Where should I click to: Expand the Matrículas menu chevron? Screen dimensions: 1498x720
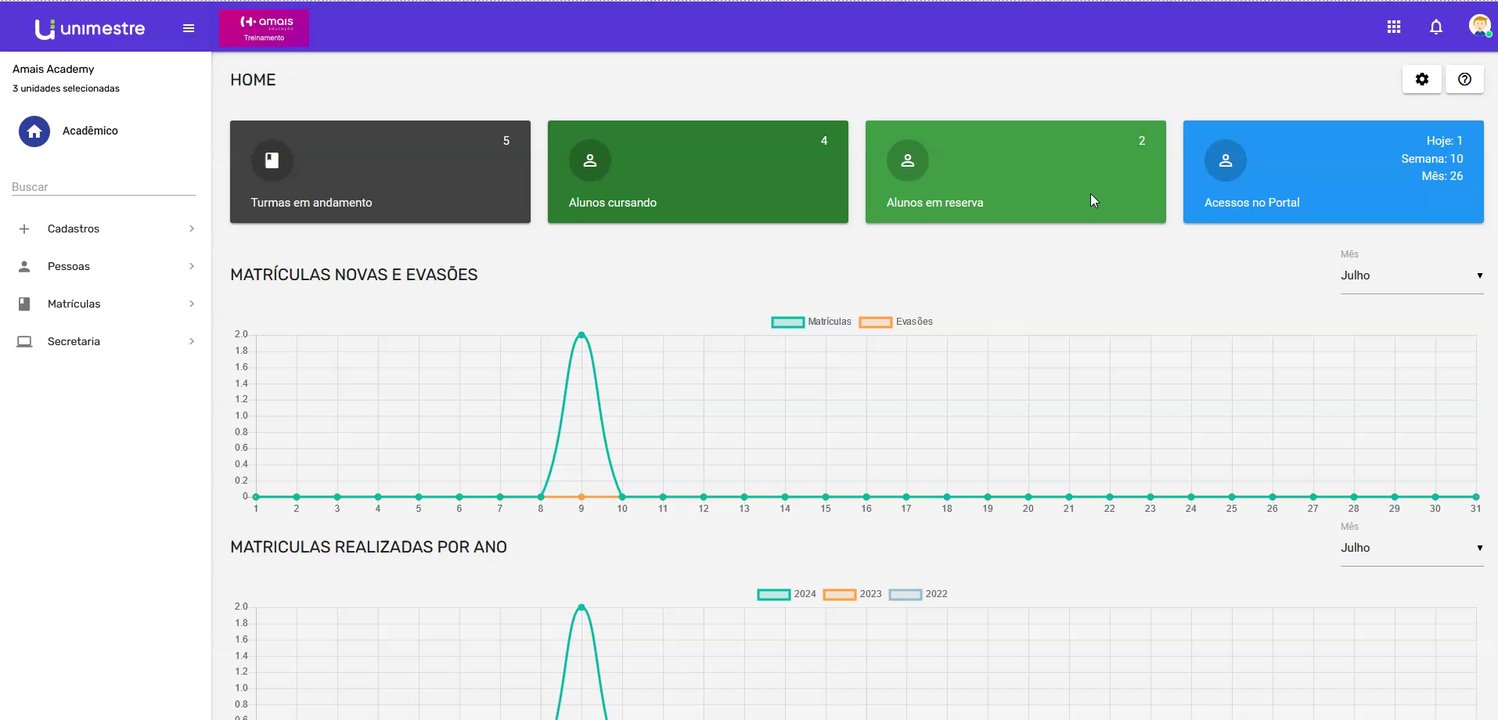coord(191,304)
